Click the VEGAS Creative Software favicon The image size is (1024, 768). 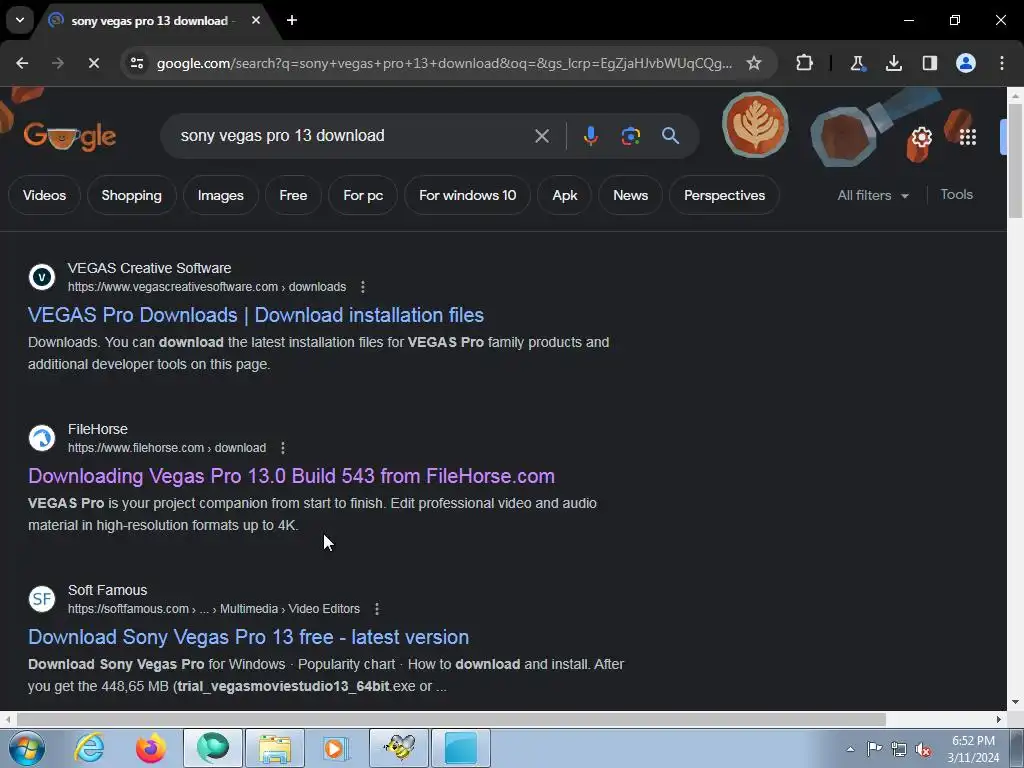[42, 277]
